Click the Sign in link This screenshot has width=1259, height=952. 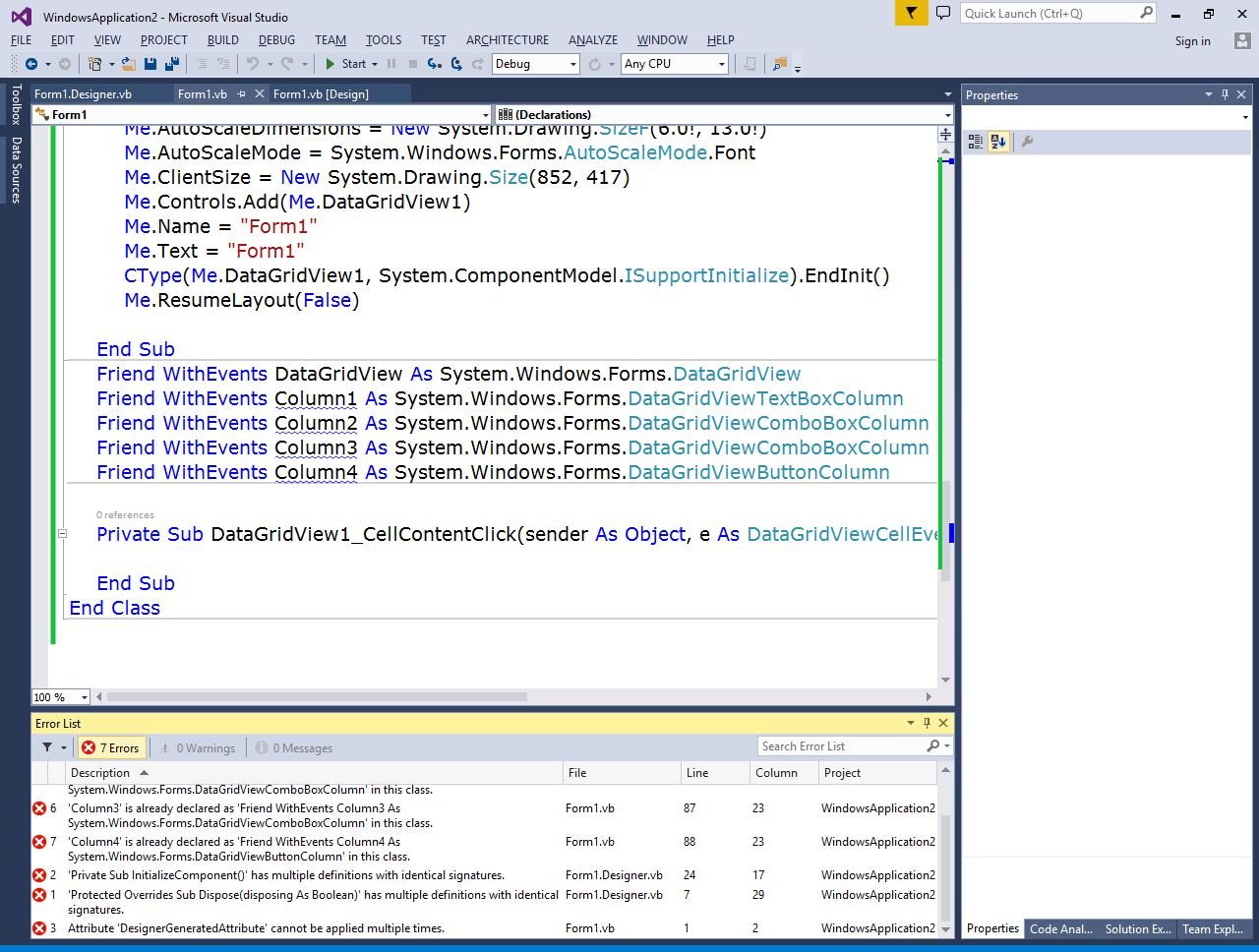click(1192, 41)
